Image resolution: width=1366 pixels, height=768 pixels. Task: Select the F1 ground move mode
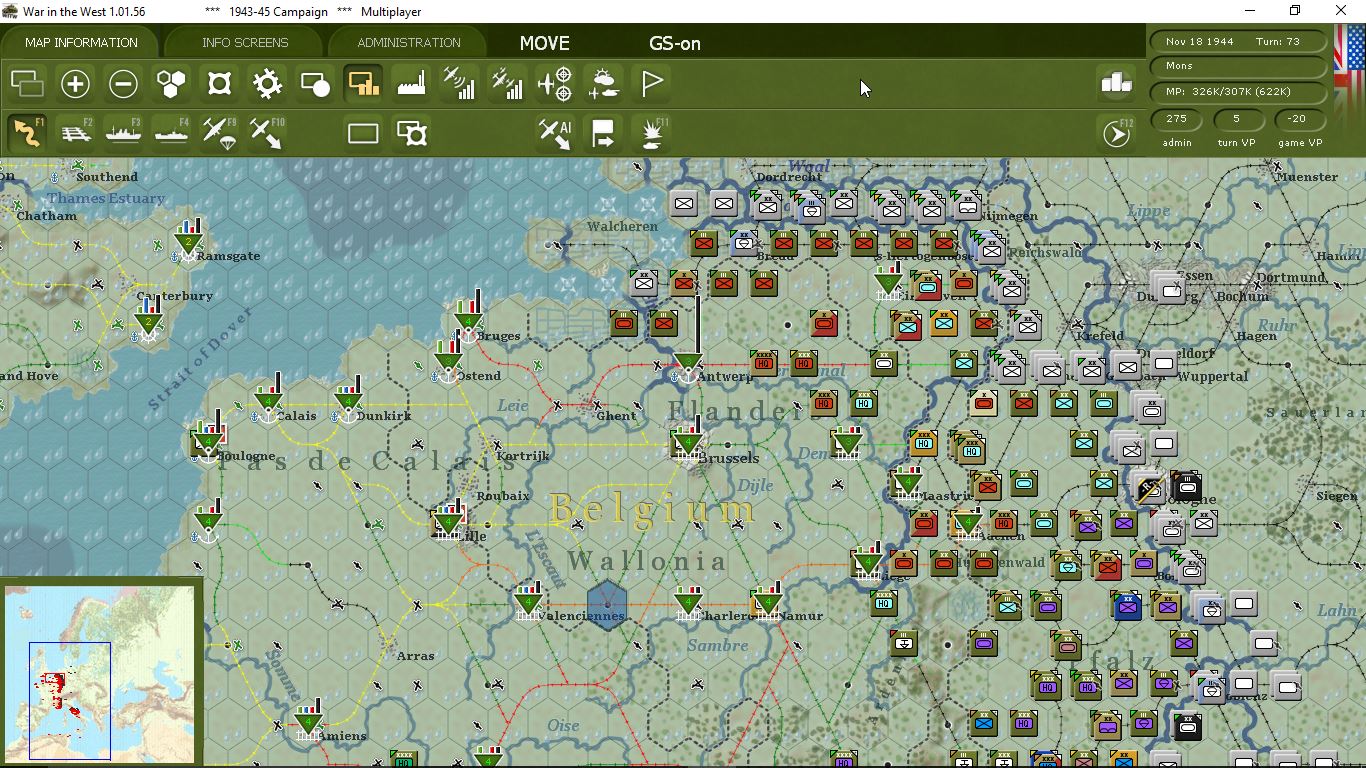click(27, 132)
